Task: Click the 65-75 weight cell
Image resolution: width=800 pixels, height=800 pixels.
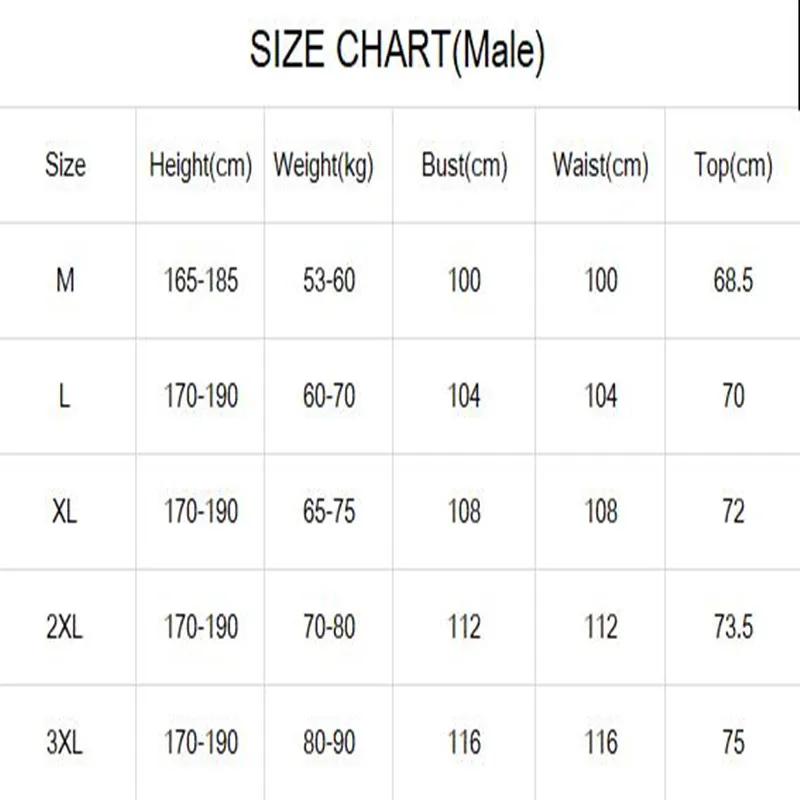Action: click(329, 512)
